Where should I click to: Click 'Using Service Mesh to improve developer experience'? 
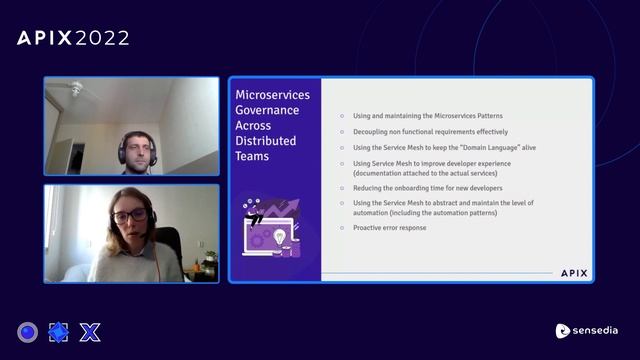point(432,163)
